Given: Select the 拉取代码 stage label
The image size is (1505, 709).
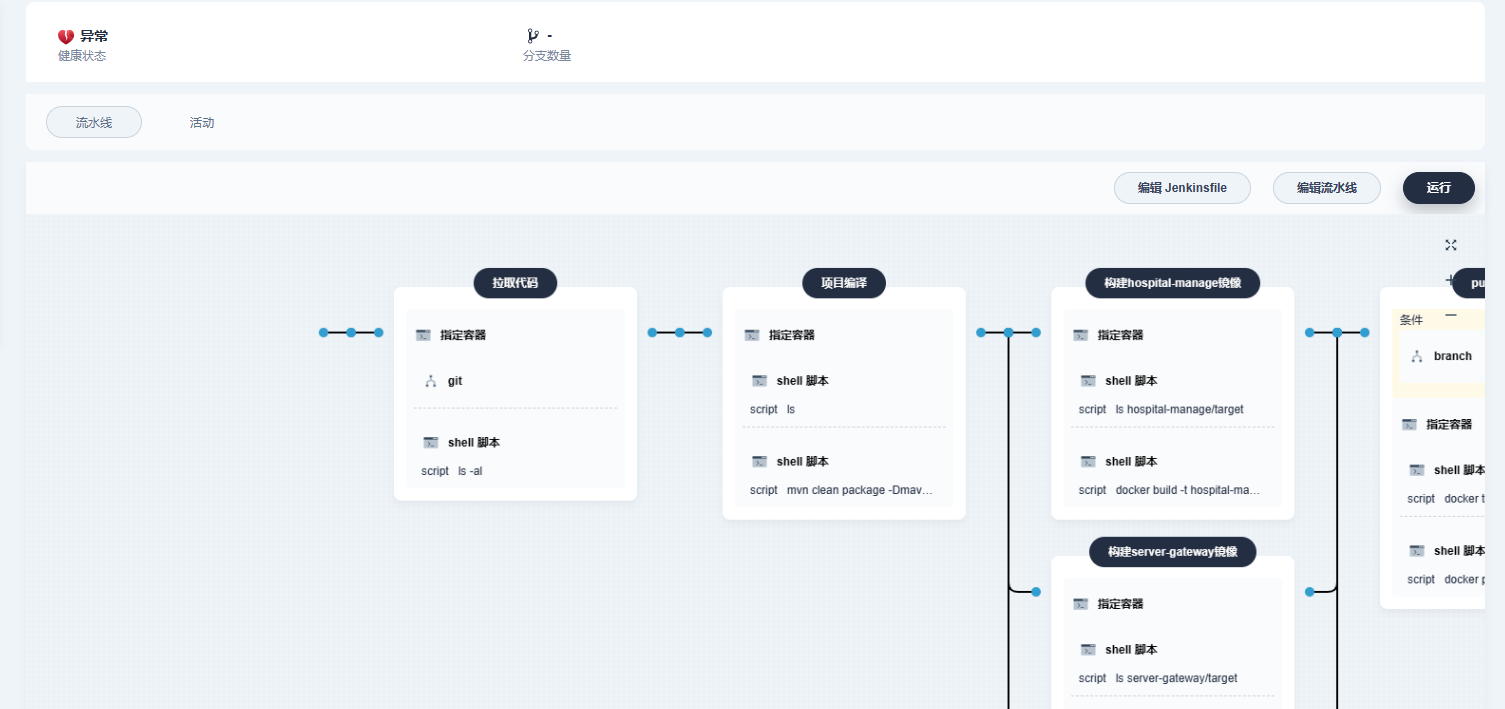Looking at the screenshot, I should (515, 283).
